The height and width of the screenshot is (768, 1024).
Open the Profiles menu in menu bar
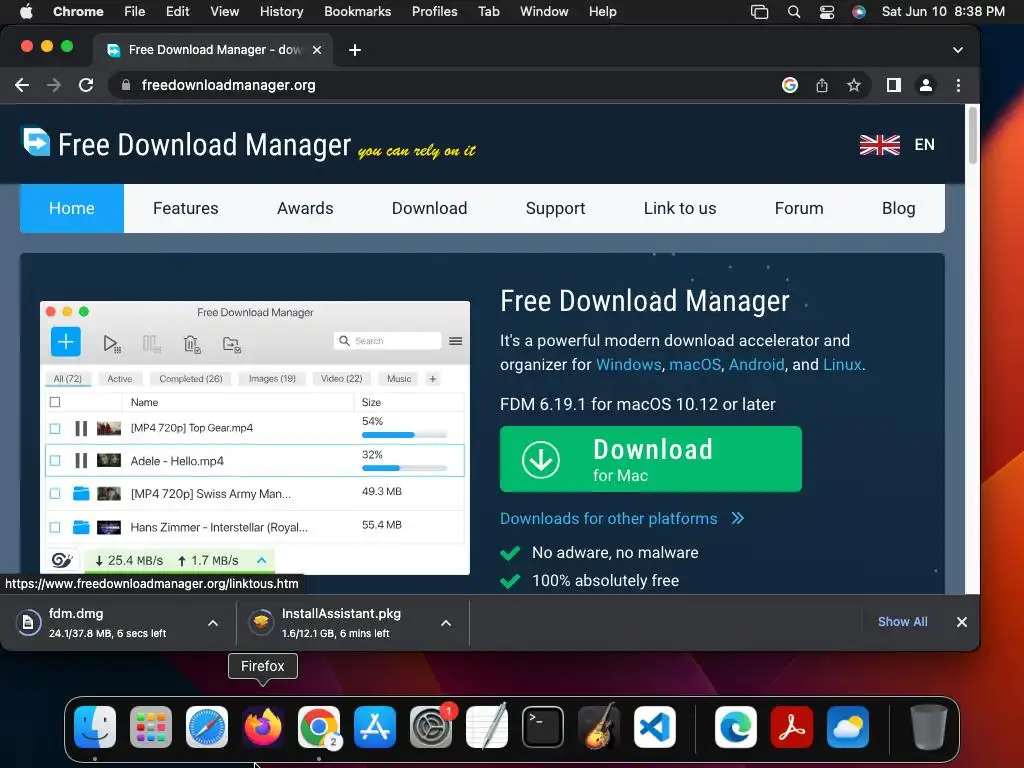(434, 12)
